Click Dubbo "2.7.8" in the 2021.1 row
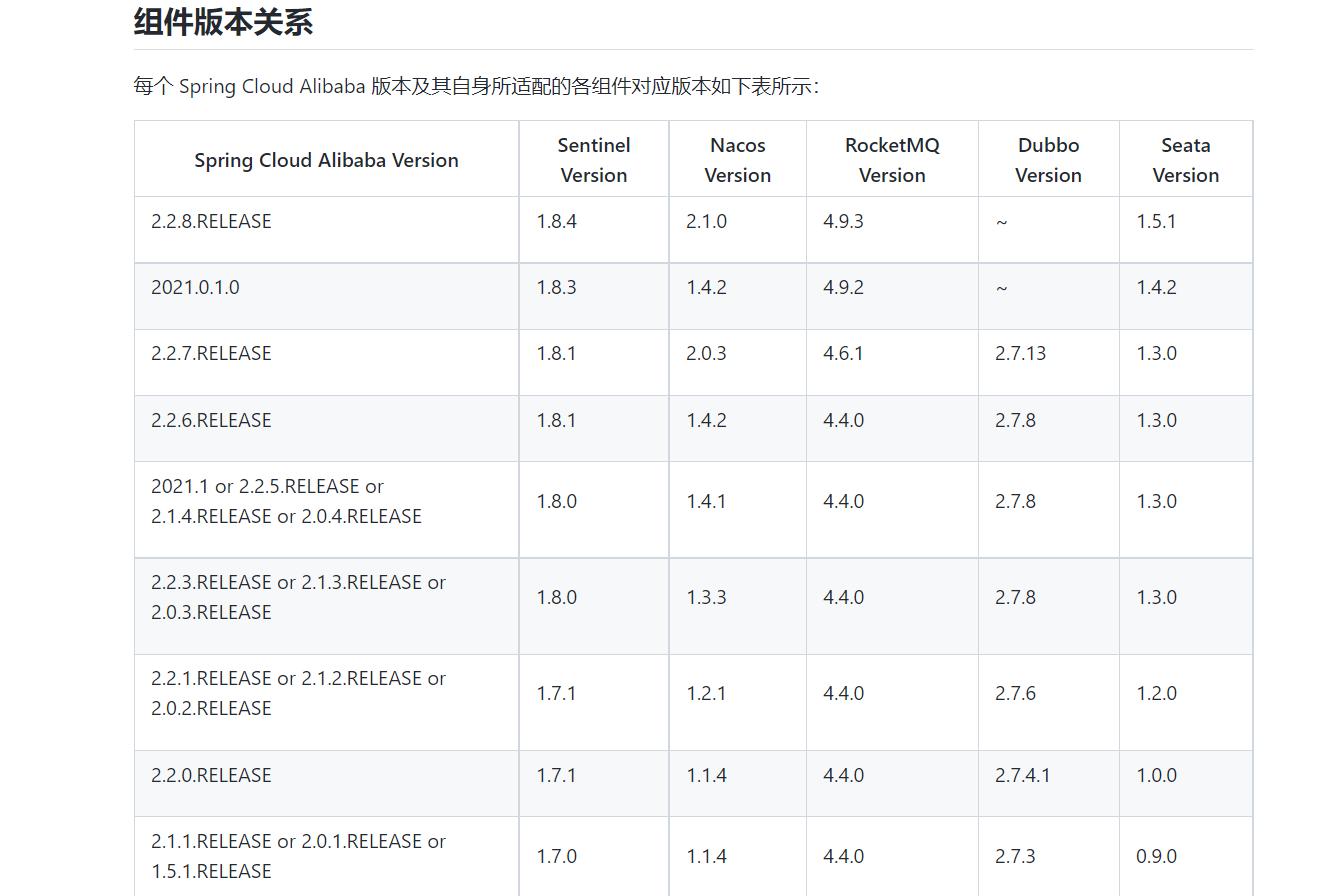The image size is (1330, 896). tap(1015, 501)
